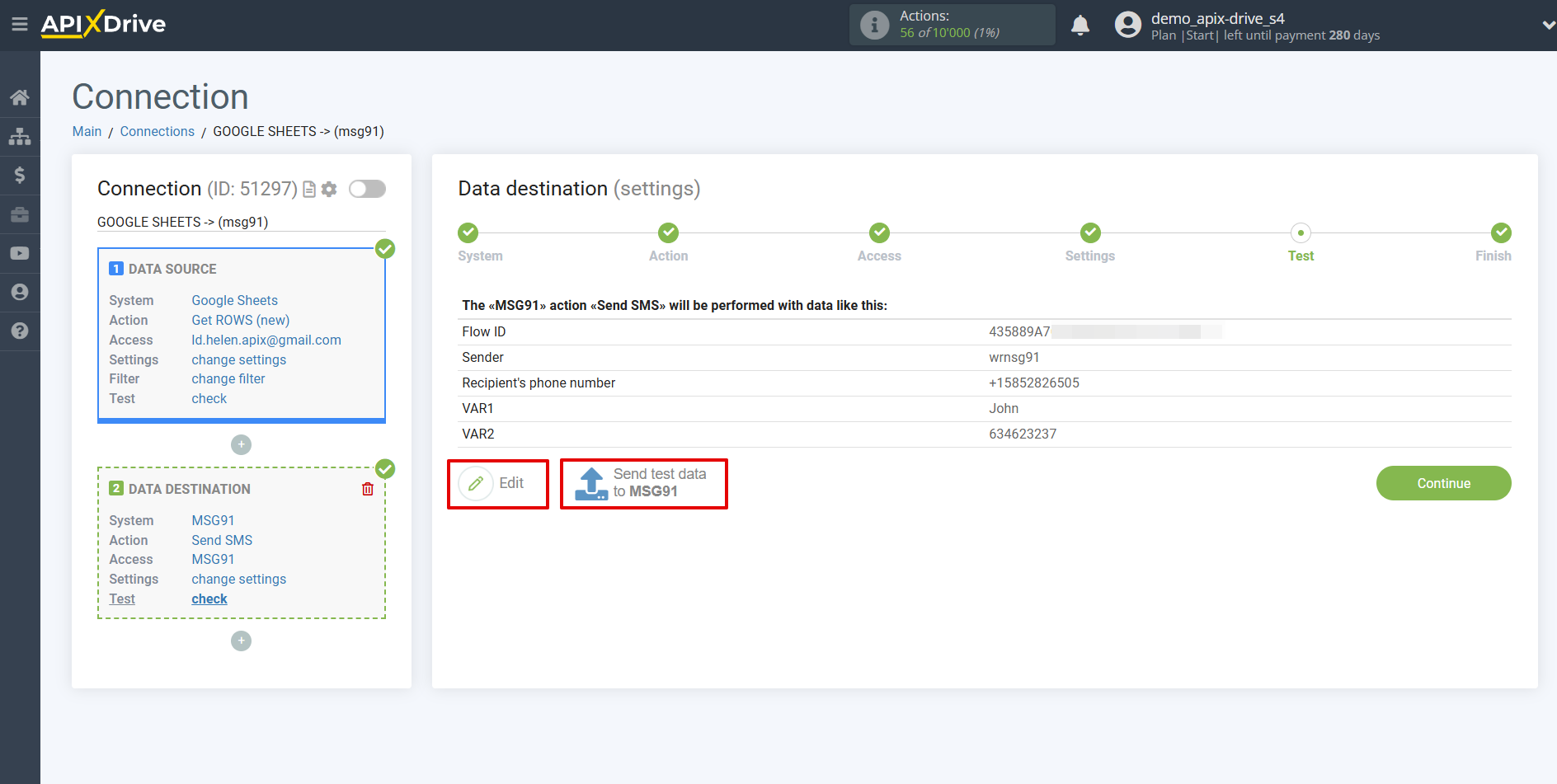The height and width of the screenshot is (784, 1557).
Task: Open the Send SMS action link
Action: pos(222,541)
